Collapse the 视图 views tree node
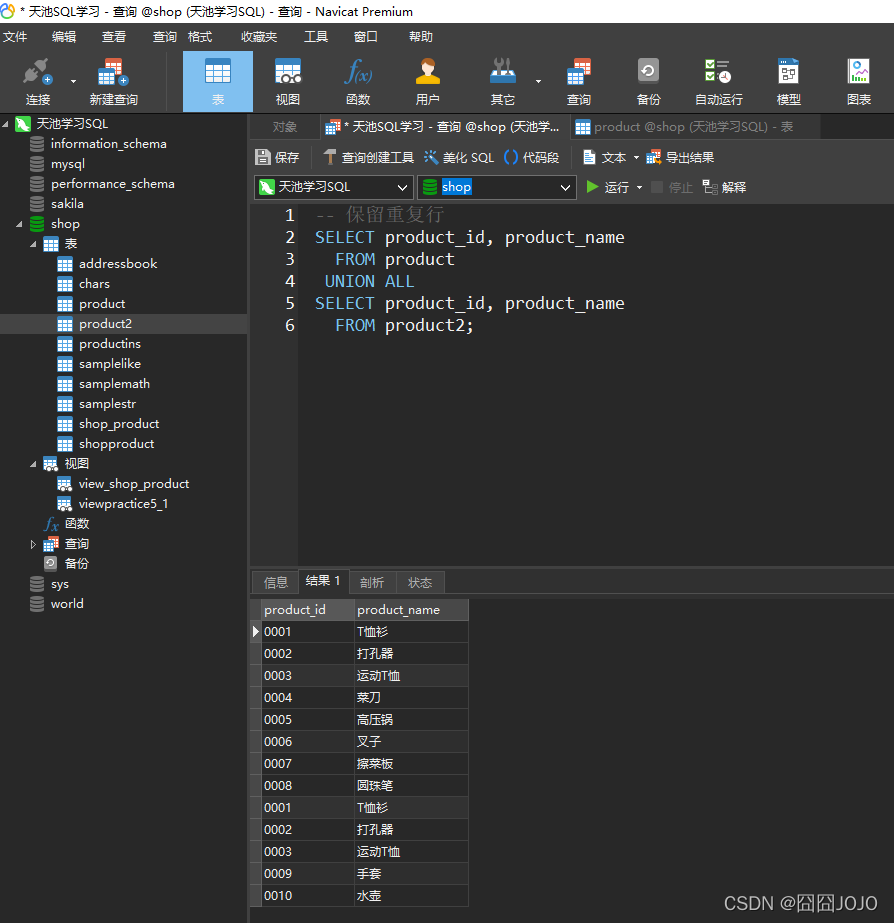Screen dimensions: 894x923 [33, 464]
